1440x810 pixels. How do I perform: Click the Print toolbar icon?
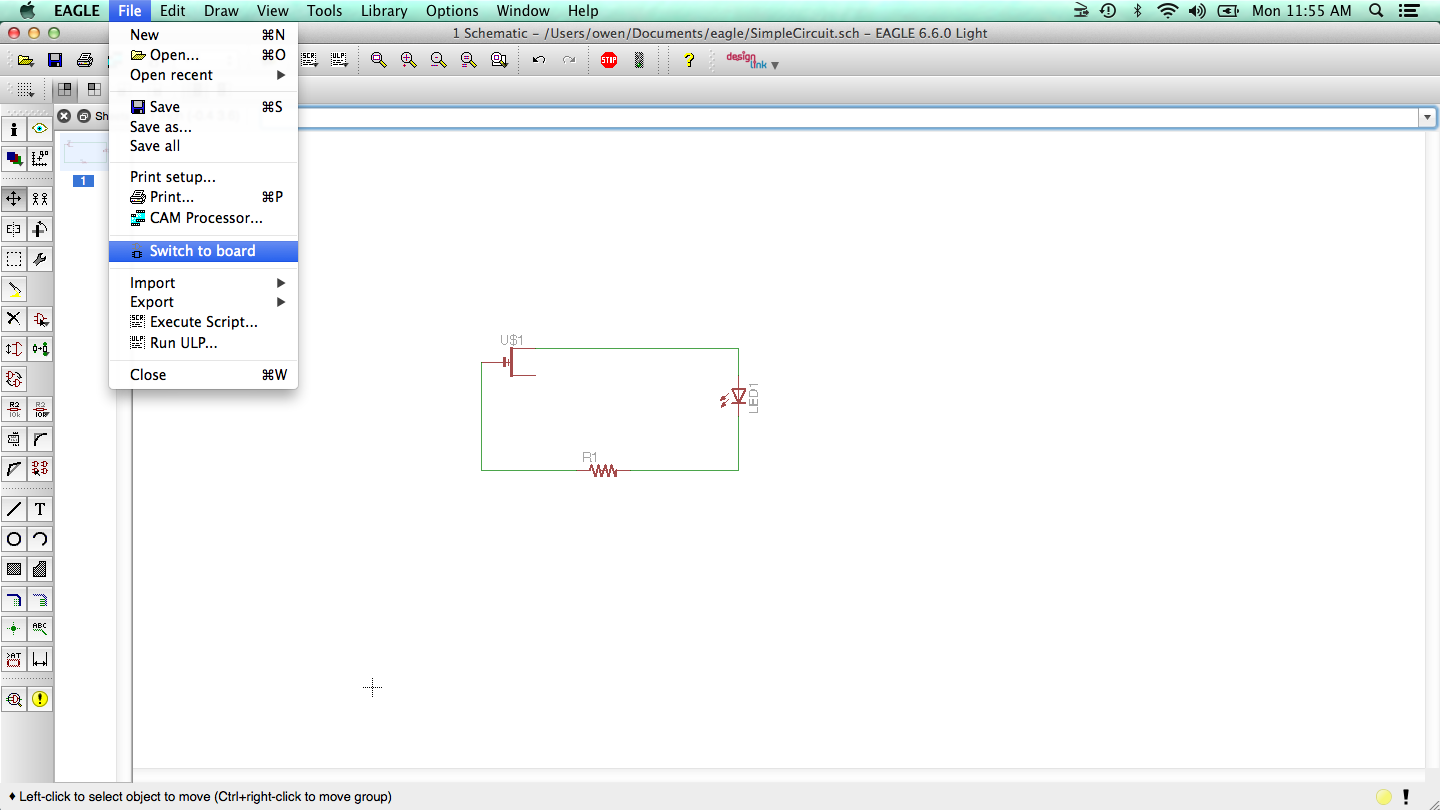(85, 60)
